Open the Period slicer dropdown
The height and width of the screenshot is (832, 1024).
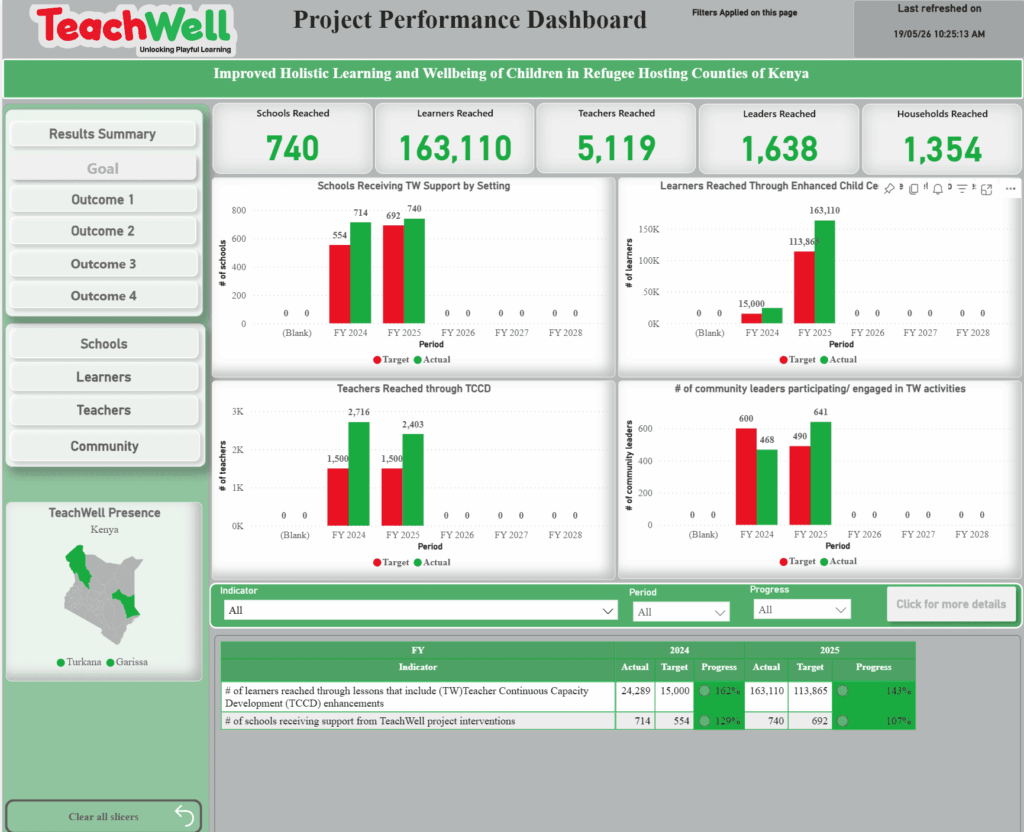point(680,612)
